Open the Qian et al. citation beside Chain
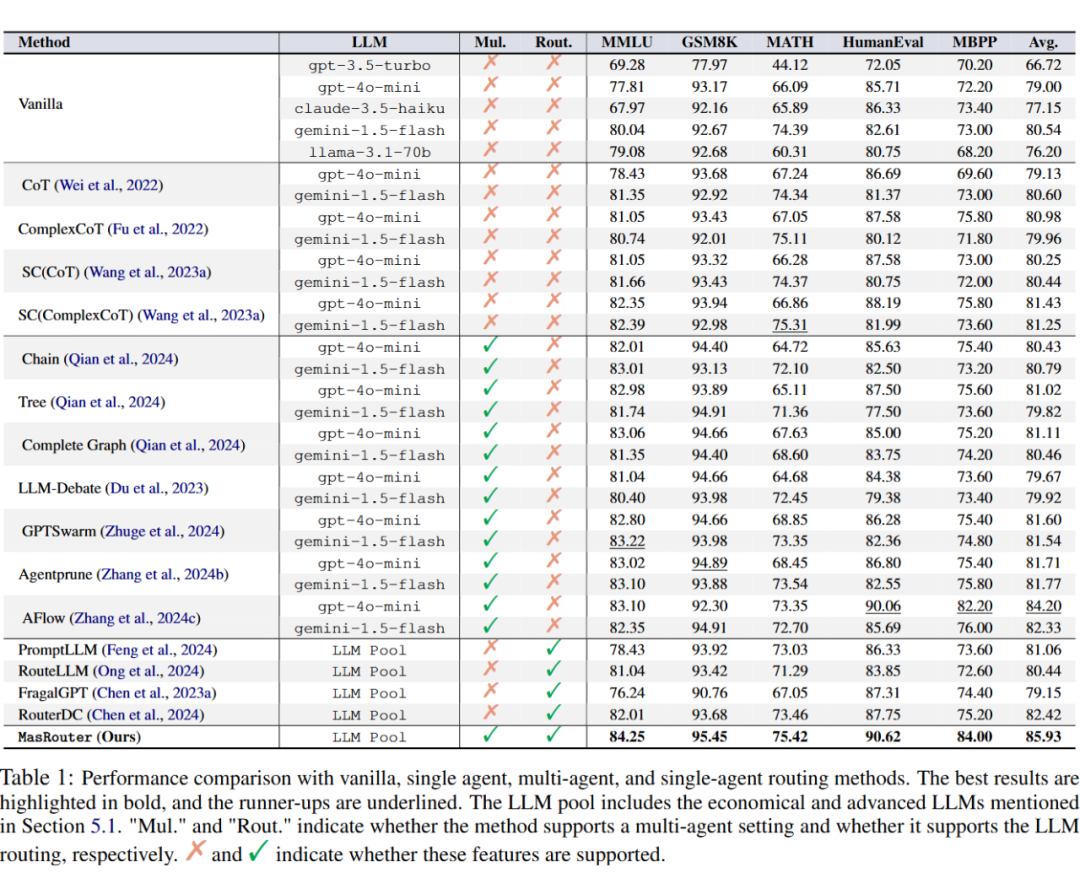Image resolution: width=1080 pixels, height=889 pixels. coord(121,359)
